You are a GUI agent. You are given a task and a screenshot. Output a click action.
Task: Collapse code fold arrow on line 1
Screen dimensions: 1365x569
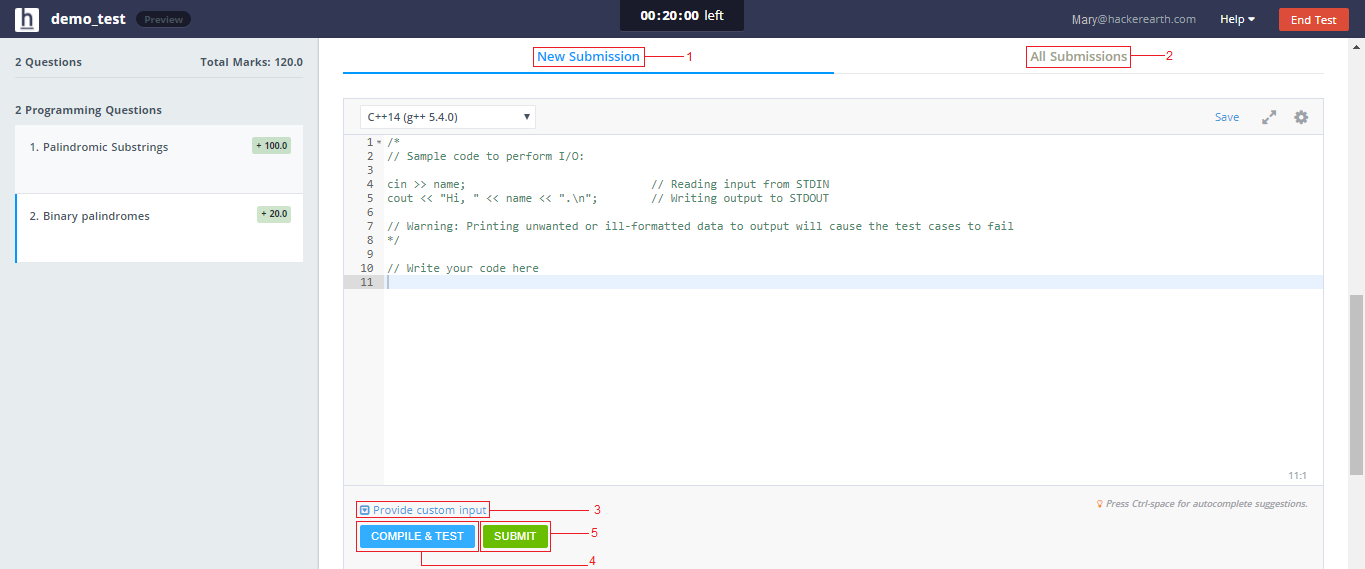(379, 143)
